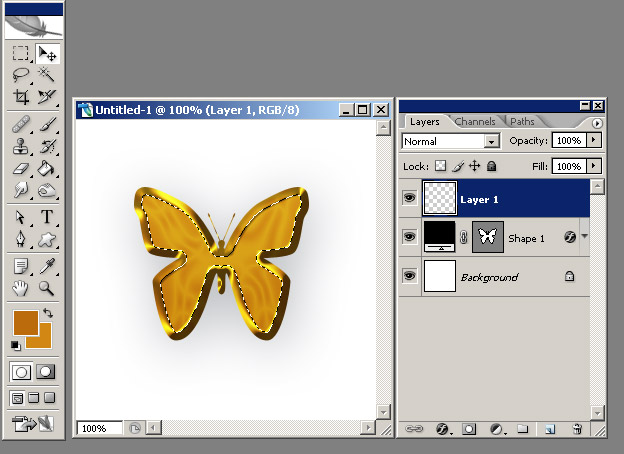Select the Notes tool
624x454 pixels.
[20, 267]
